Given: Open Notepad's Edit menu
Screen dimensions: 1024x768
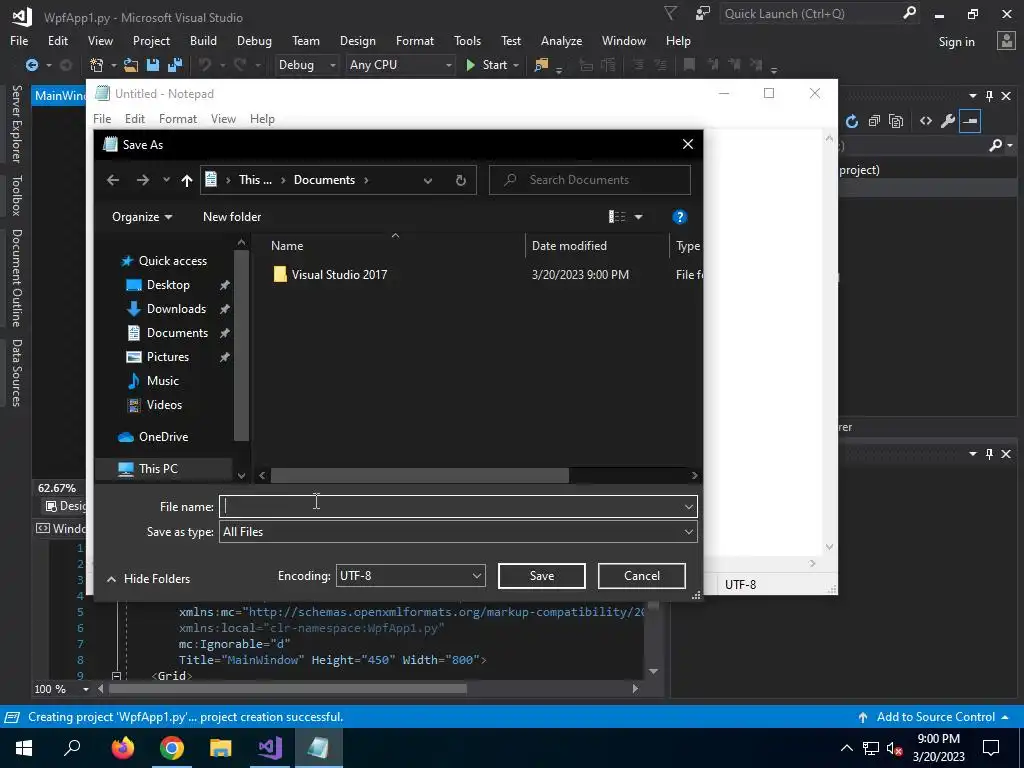Looking at the screenshot, I should point(135,119).
